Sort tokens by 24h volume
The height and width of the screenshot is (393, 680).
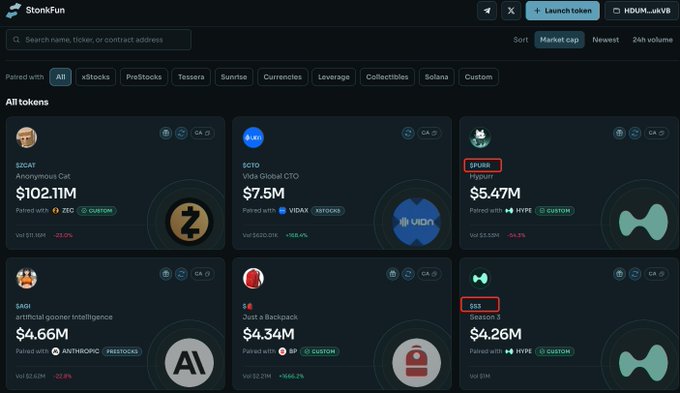pyautogui.click(x=652, y=39)
